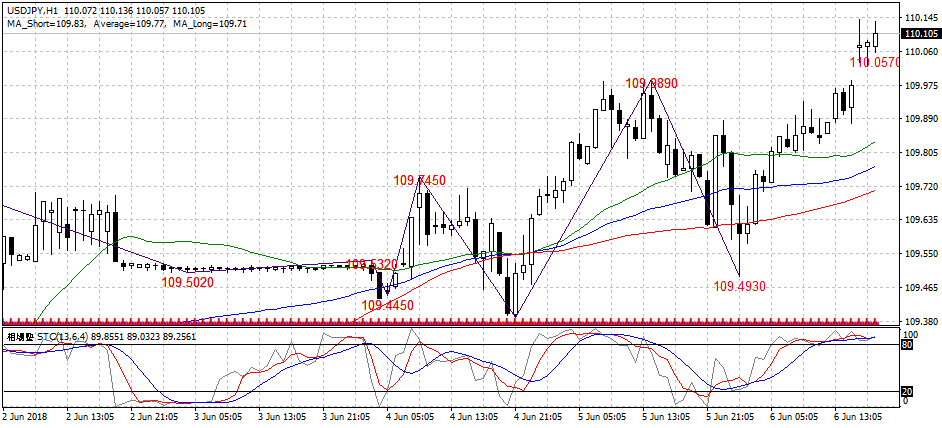Select the 109.380 price axis label
The image size is (942, 428).
point(920,322)
